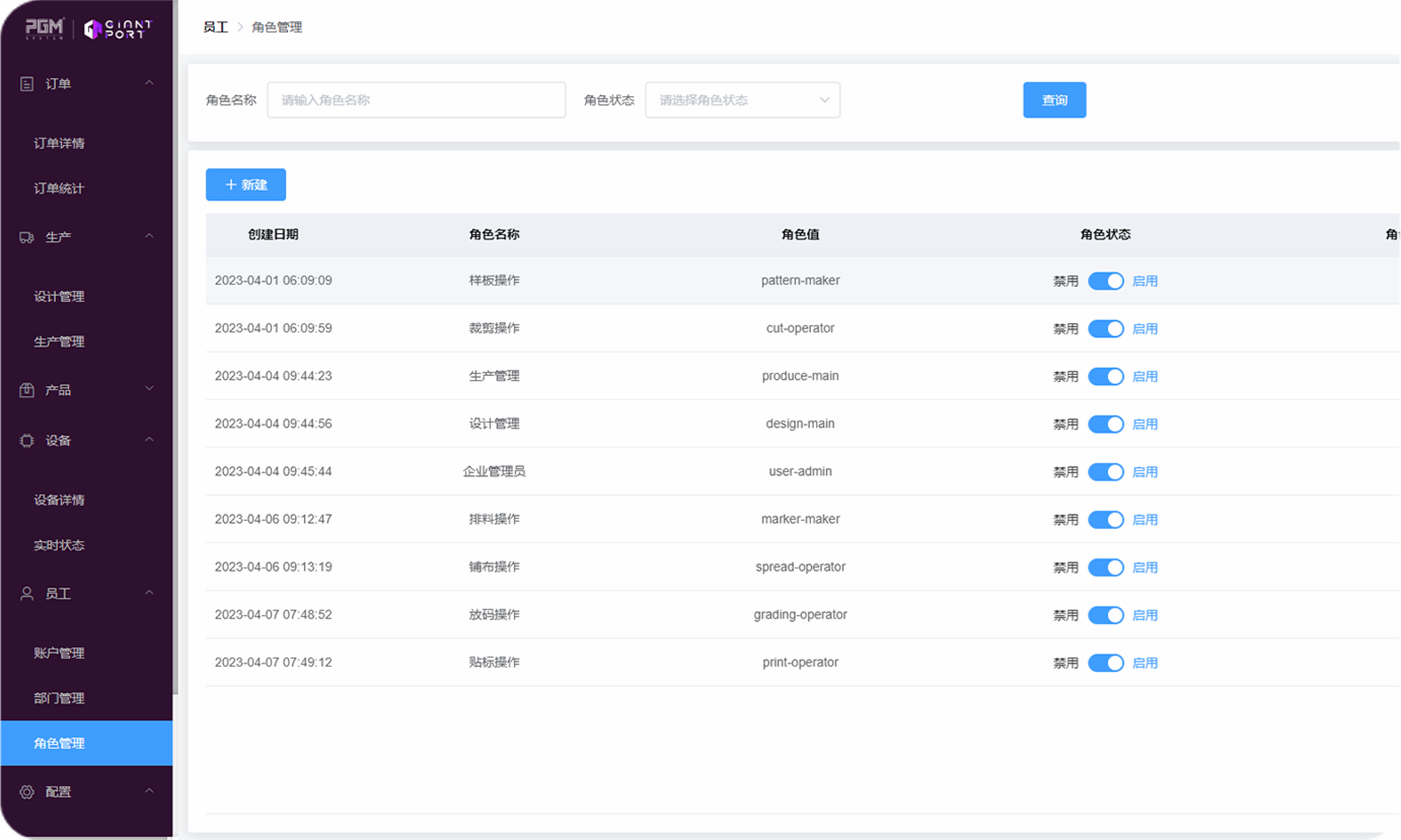1401x840 pixels.
Task: Click role value spread-operator
Action: (800, 567)
